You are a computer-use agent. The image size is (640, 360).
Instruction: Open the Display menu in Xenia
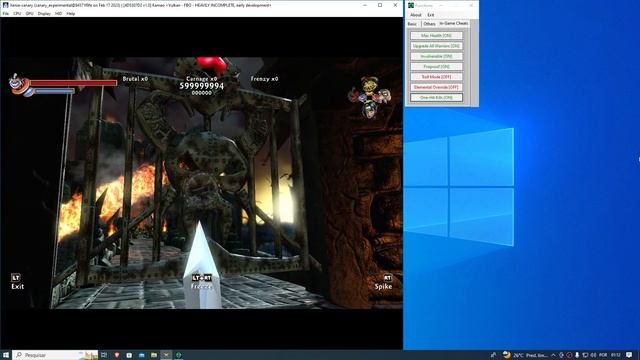click(x=44, y=13)
